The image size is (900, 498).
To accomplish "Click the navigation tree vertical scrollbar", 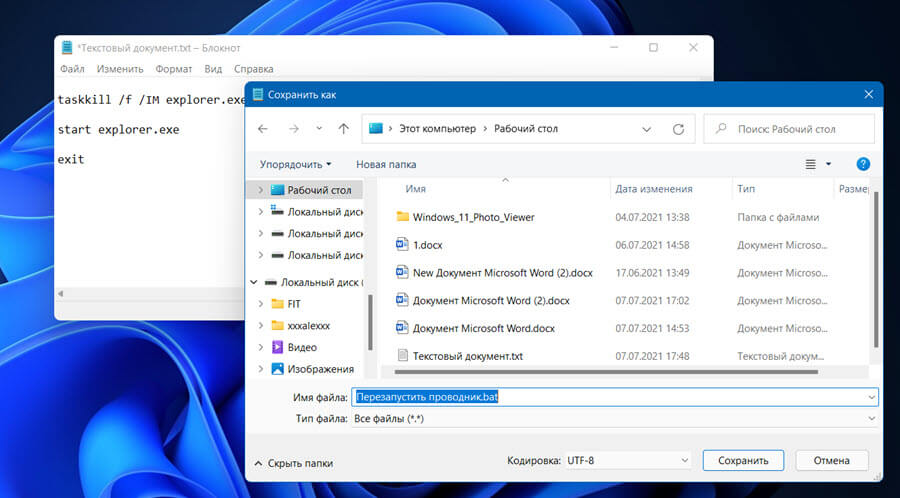I will [370, 322].
